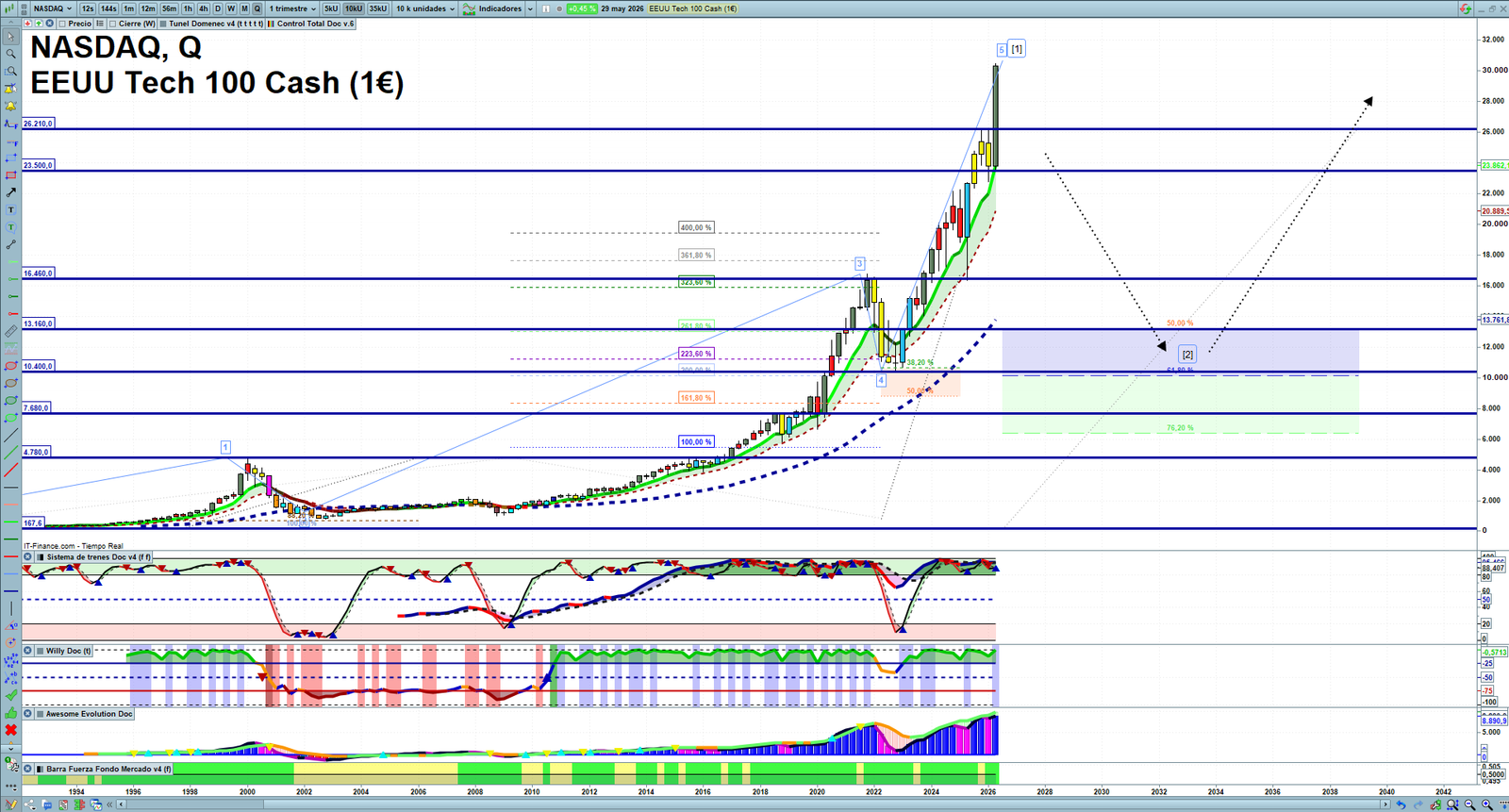Viewport: 1509px width, 812px height.
Task: Select the red ellipse drawing tool
Action: click(10, 366)
